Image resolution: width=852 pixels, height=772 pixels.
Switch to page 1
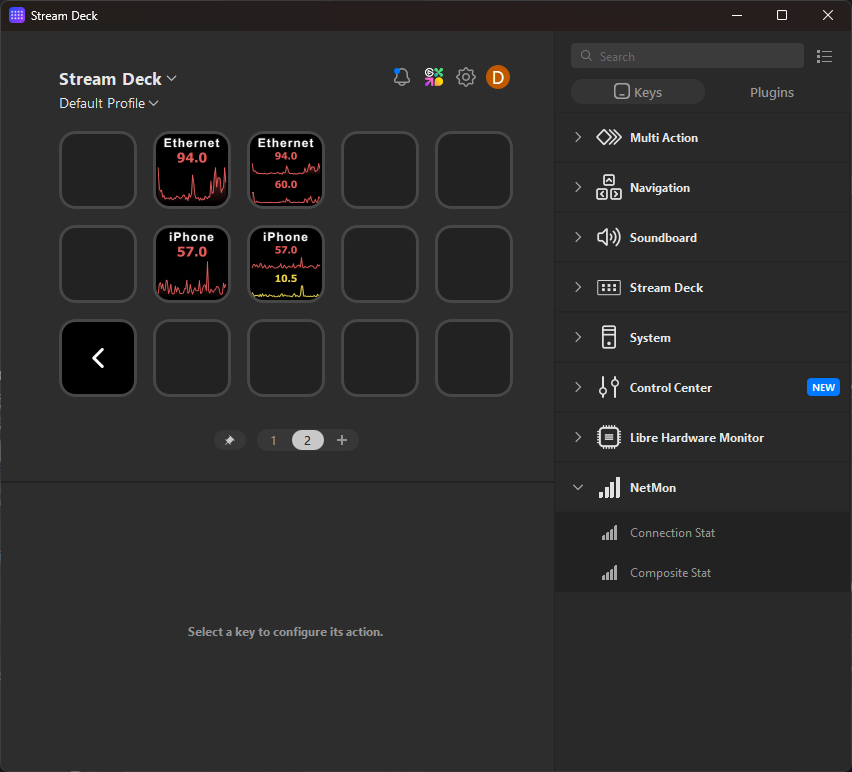pyautogui.click(x=273, y=440)
